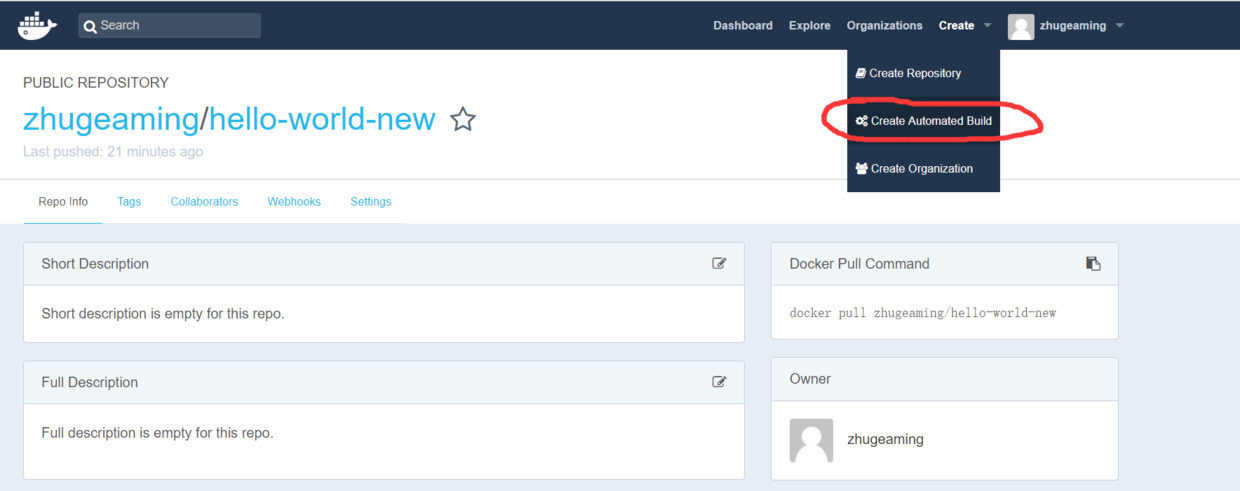Click the gears icon beside Create Automated Build
Image resolution: width=1240 pixels, height=491 pixels.
pyautogui.click(x=862, y=121)
